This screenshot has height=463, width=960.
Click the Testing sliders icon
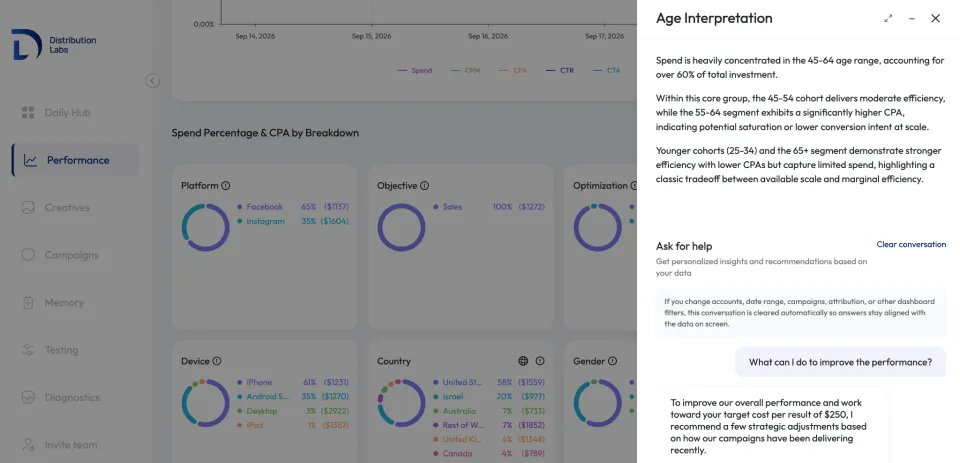tap(28, 350)
